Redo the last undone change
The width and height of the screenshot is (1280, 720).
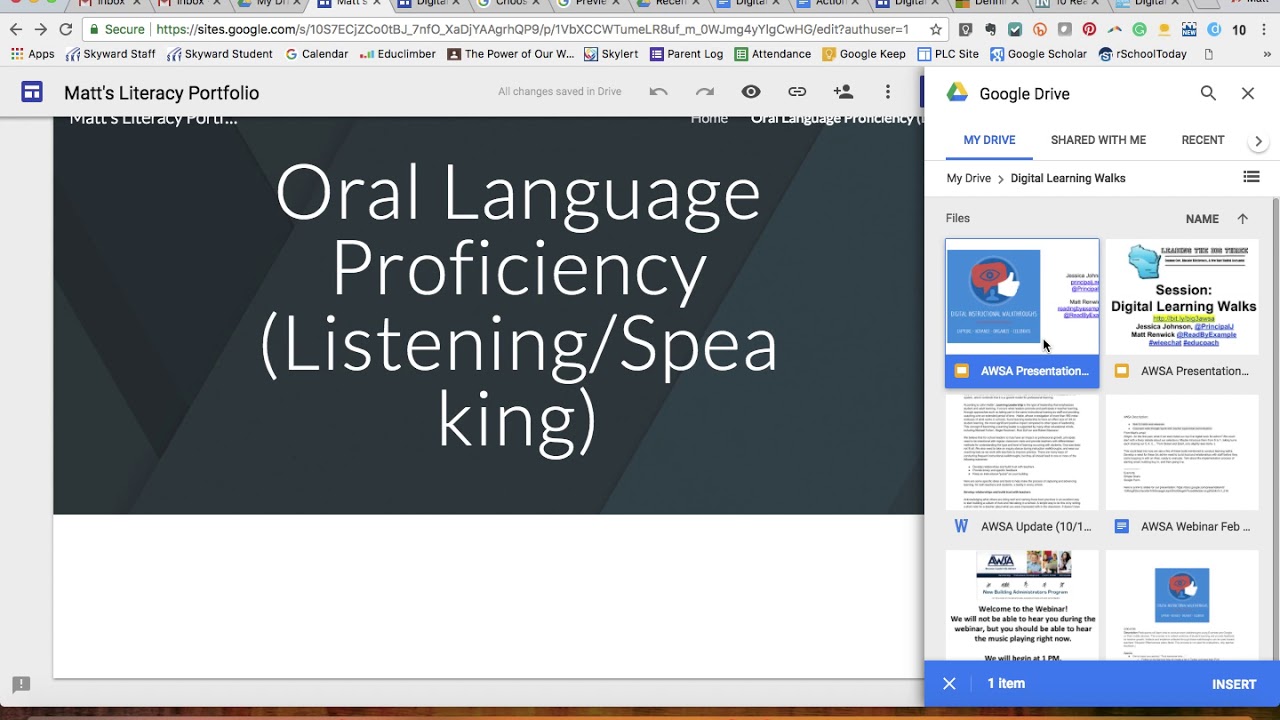[x=705, y=92]
